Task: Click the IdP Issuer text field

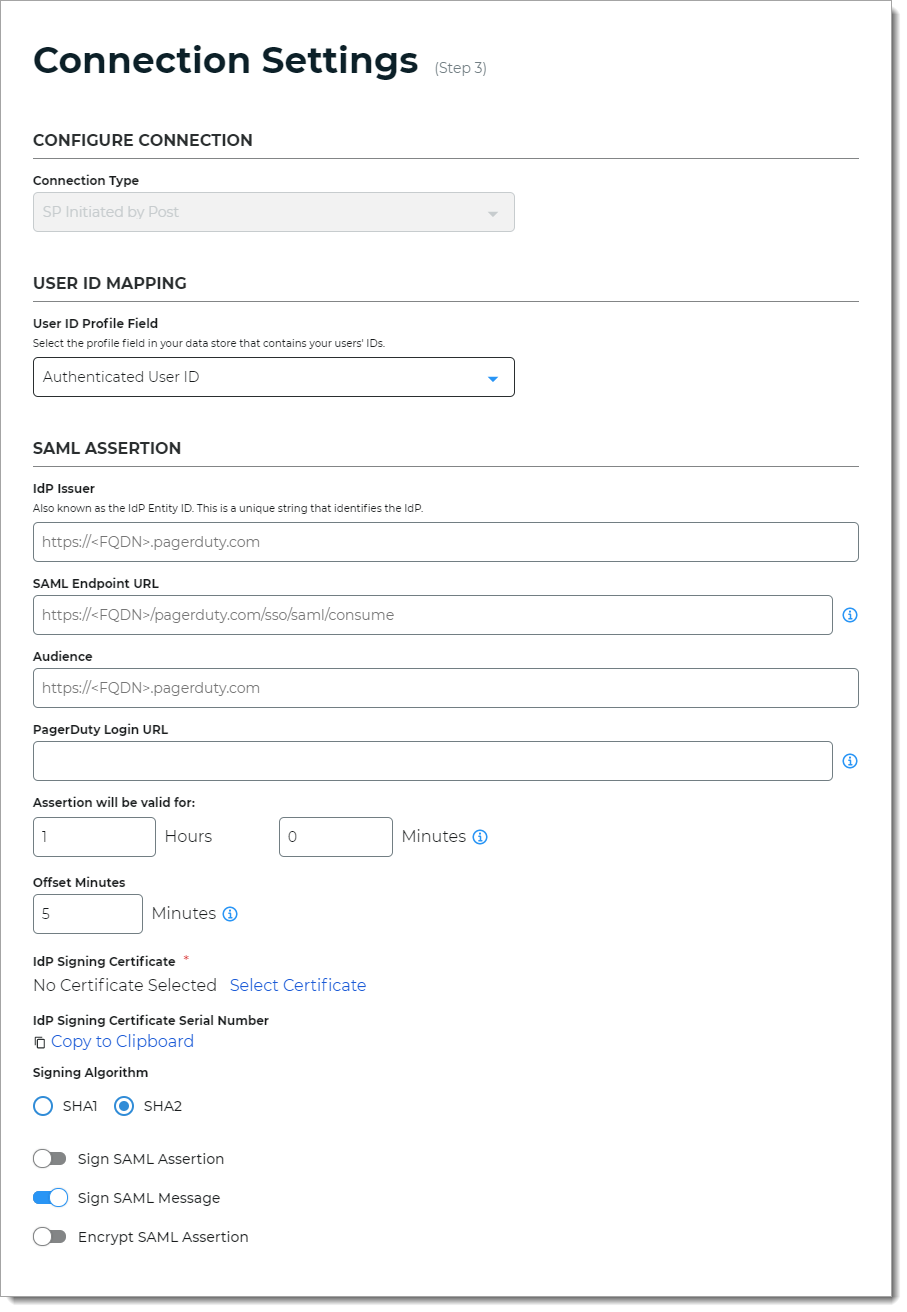Action: [446, 541]
